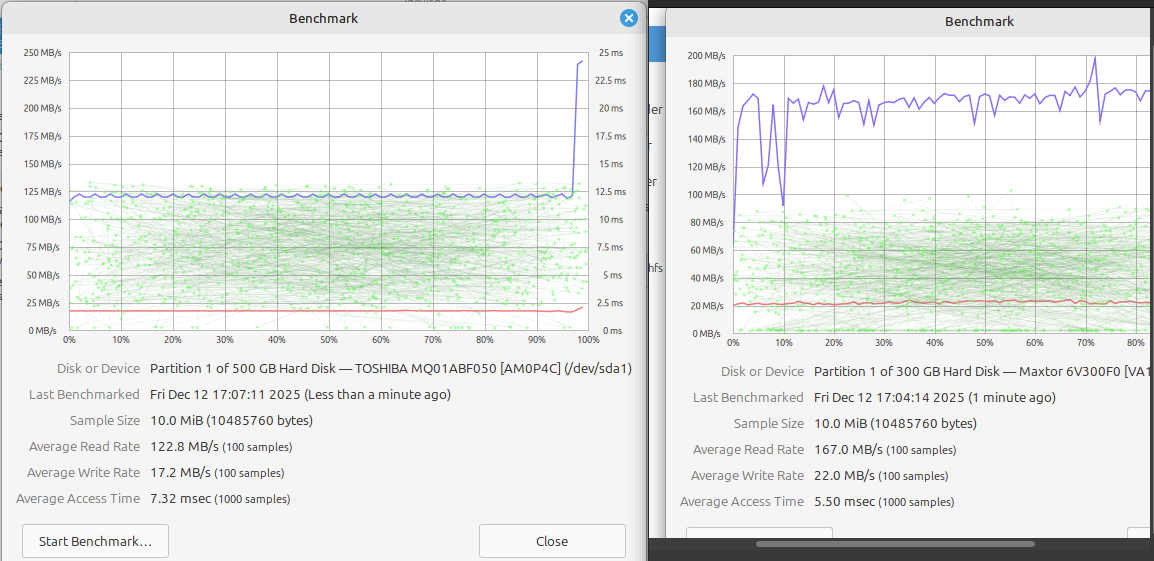1154x561 pixels.
Task: Click the Start Benchmark… button
Action: tap(96, 541)
